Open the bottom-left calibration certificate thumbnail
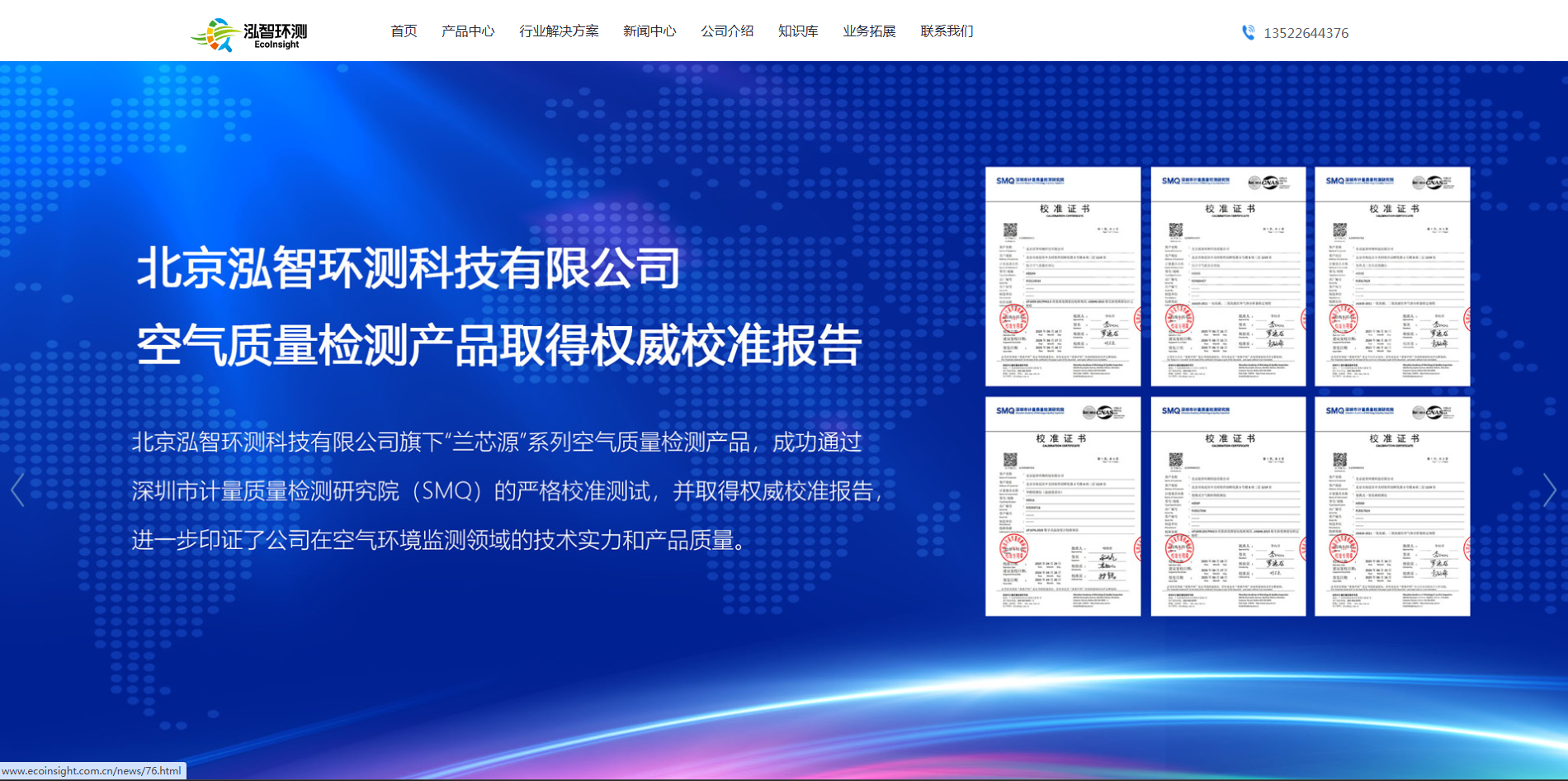The image size is (1568, 781). [x=1063, y=507]
